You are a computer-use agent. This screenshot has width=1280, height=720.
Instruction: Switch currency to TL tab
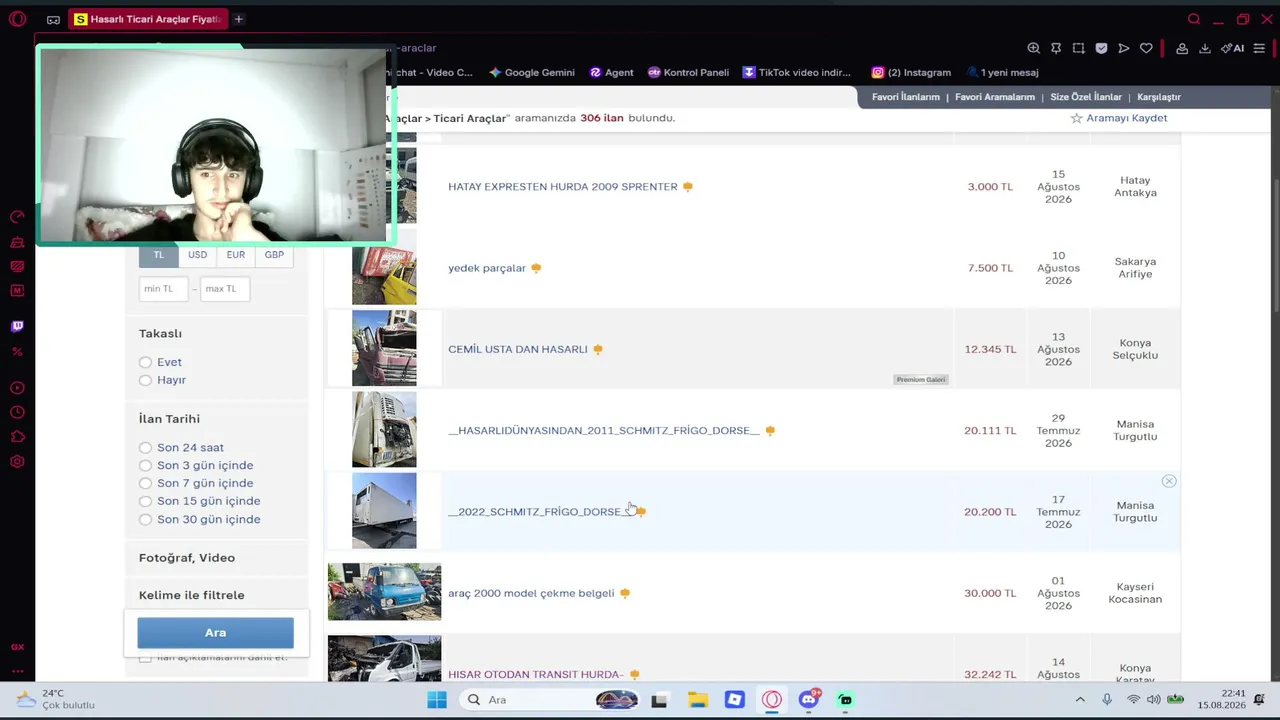pyautogui.click(x=159, y=255)
